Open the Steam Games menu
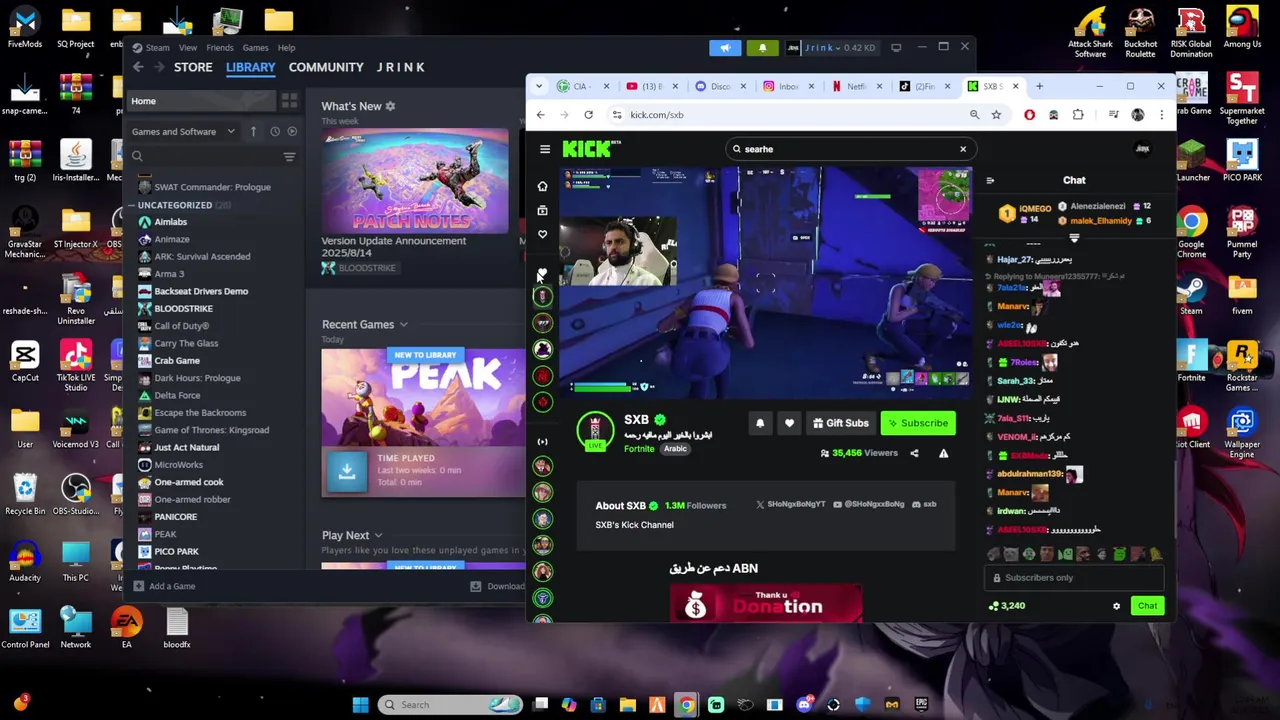The image size is (1280, 720). click(x=255, y=48)
